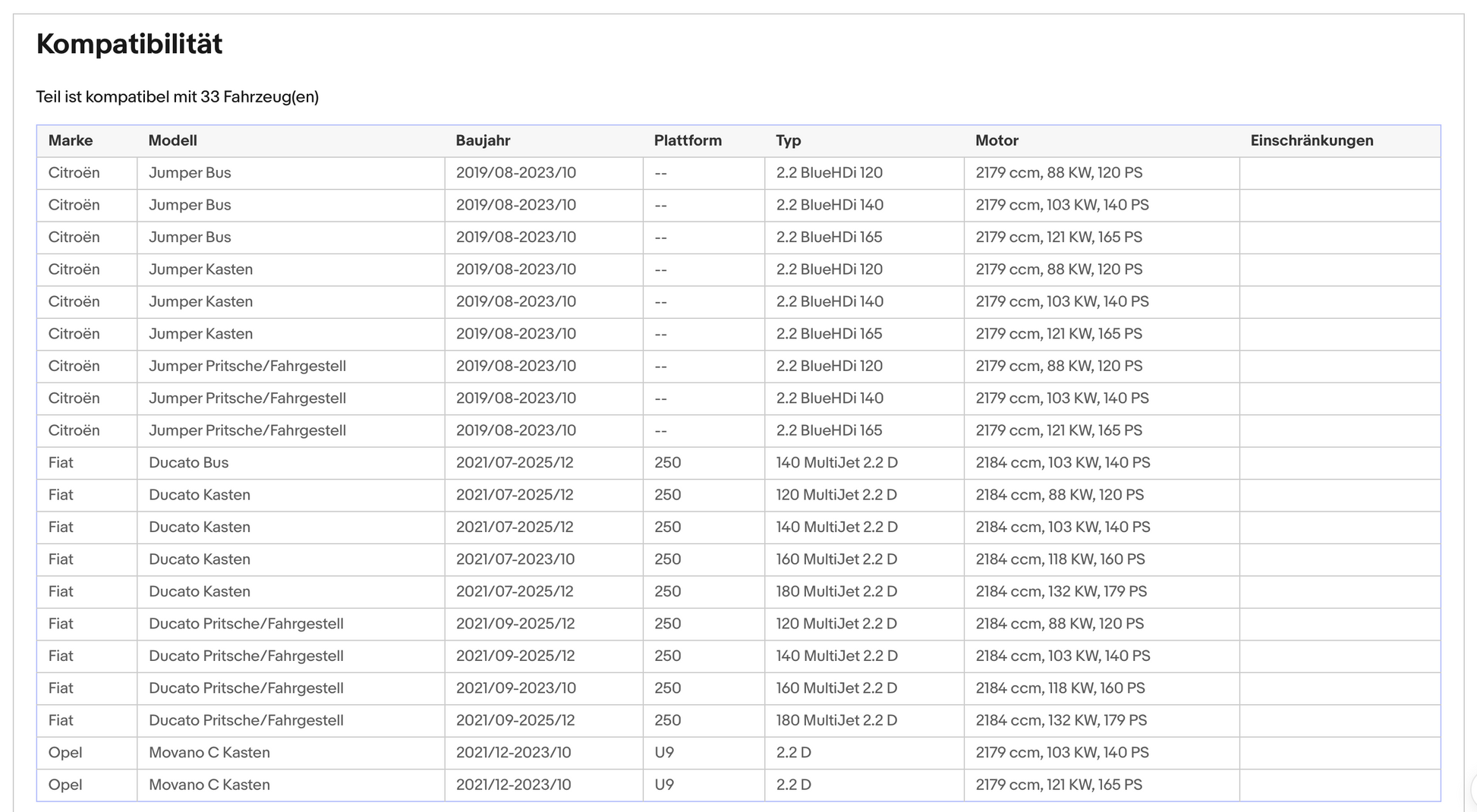The width and height of the screenshot is (1477, 812).
Task: Click the Marke column header
Action: click(x=71, y=140)
